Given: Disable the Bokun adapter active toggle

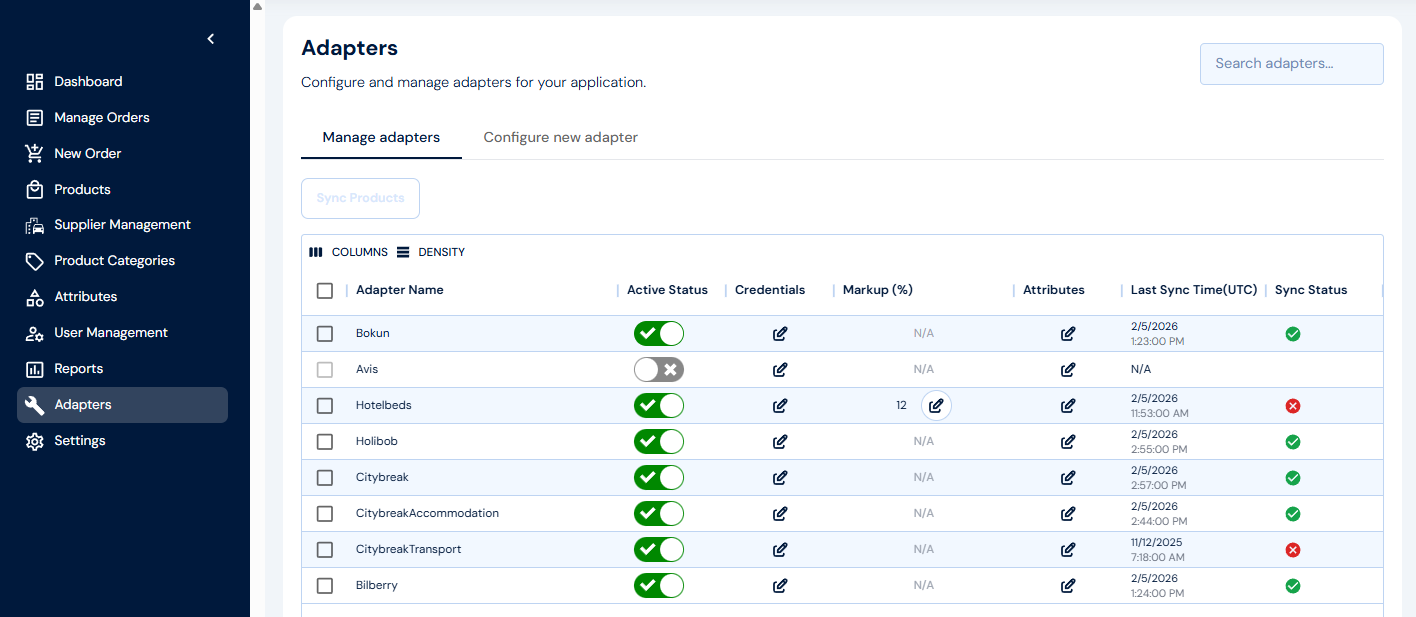Looking at the screenshot, I should click(x=659, y=334).
